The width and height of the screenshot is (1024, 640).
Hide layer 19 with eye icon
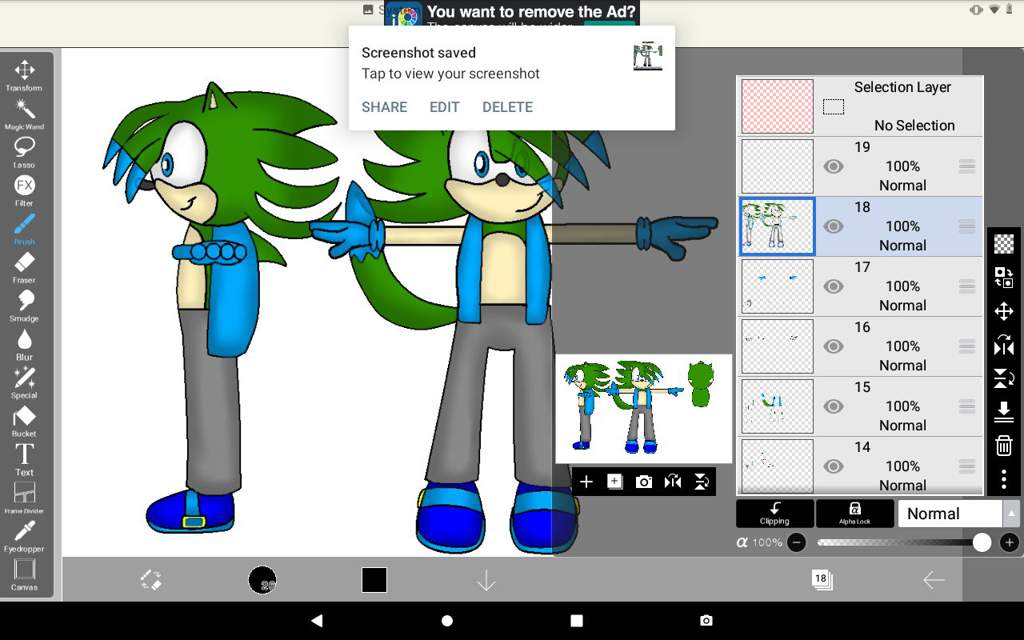pos(833,167)
